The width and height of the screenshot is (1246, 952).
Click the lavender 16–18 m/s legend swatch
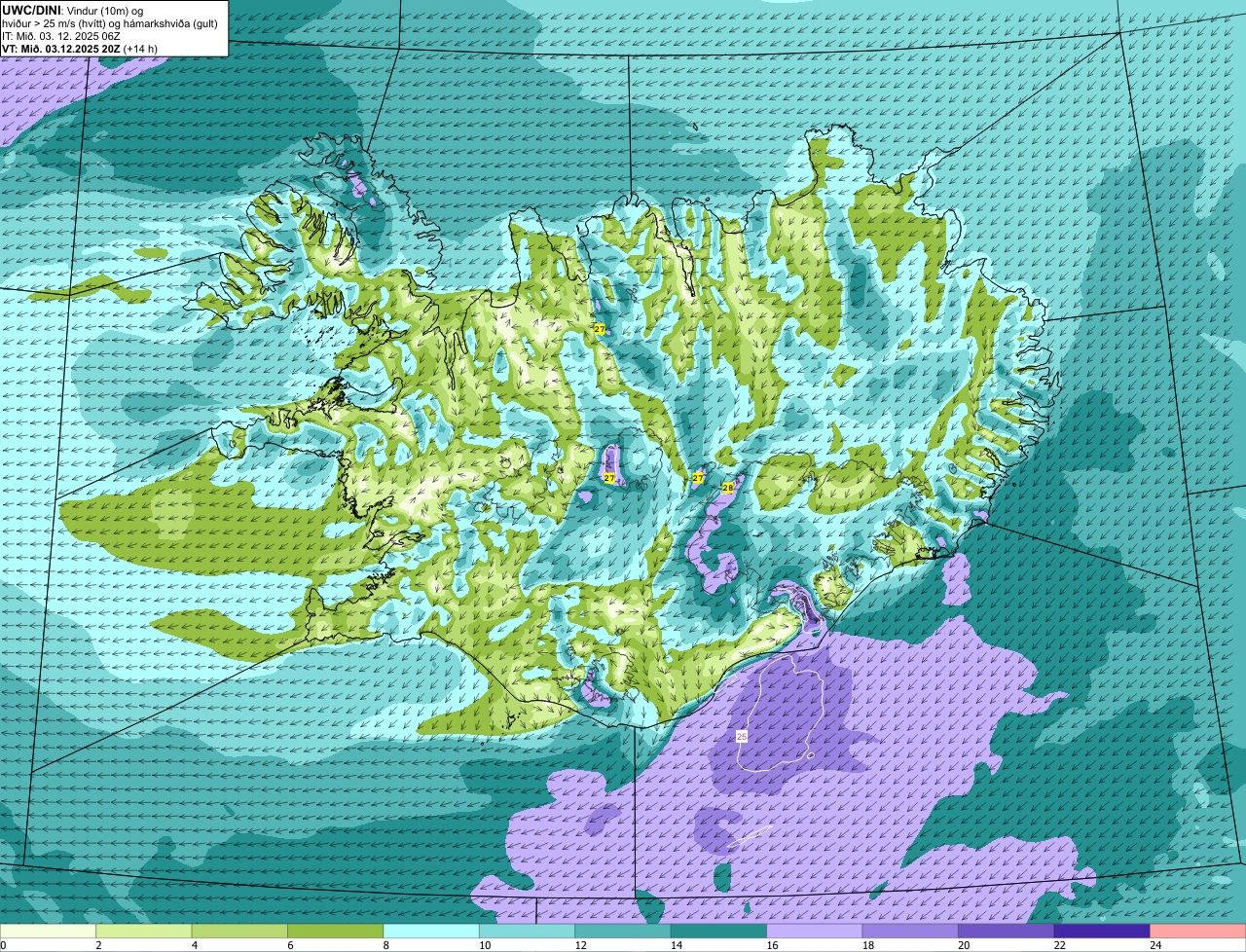click(815, 932)
